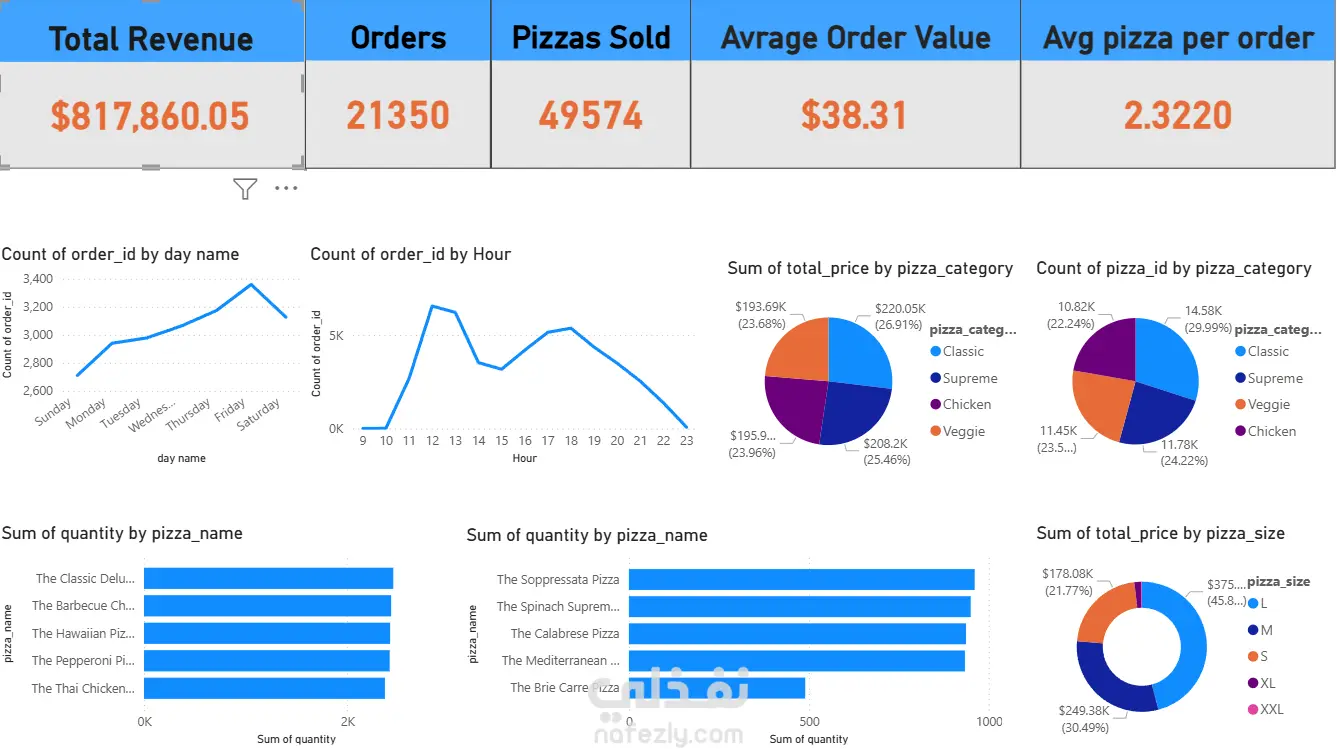This screenshot has width=1337, height=749.
Task: Click The Classic Deluxe bar in quantity chart
Action: click(268, 578)
